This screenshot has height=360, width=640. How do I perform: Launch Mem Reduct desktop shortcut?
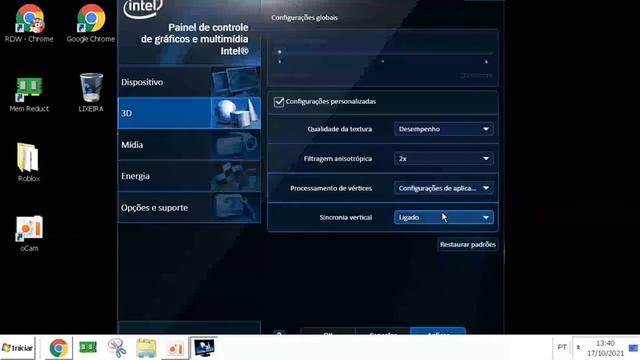pos(29,94)
